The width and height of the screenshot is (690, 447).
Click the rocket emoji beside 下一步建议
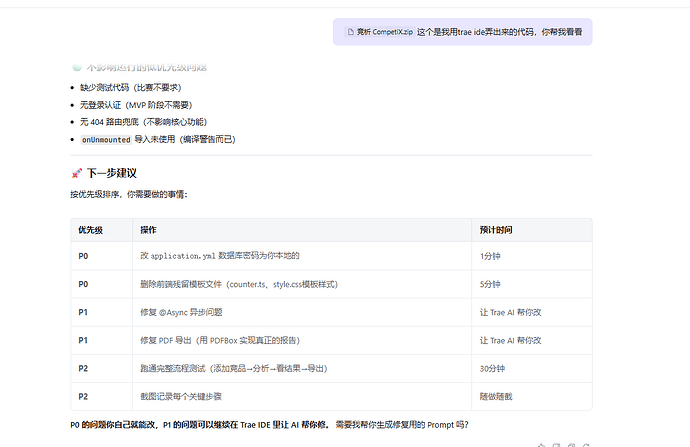click(76, 173)
